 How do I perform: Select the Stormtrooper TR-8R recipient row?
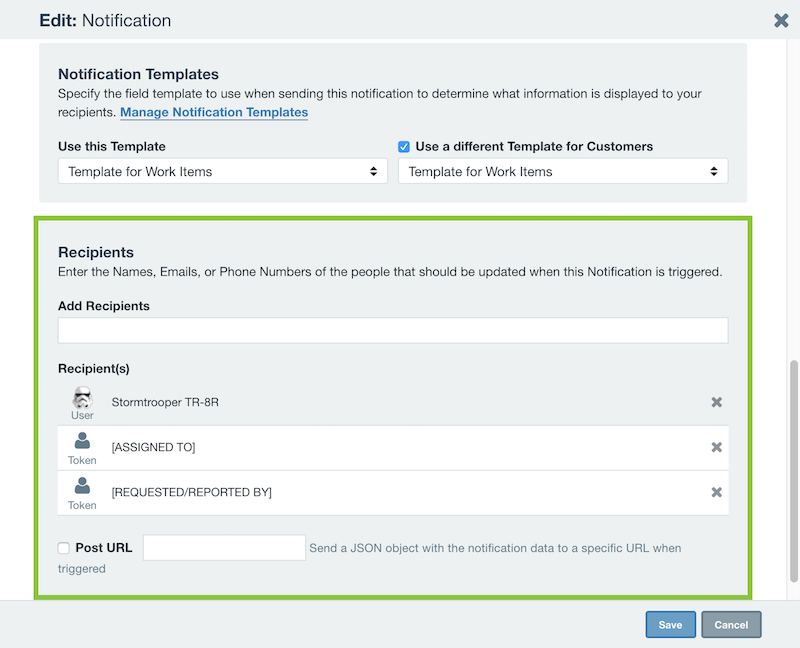(x=393, y=402)
